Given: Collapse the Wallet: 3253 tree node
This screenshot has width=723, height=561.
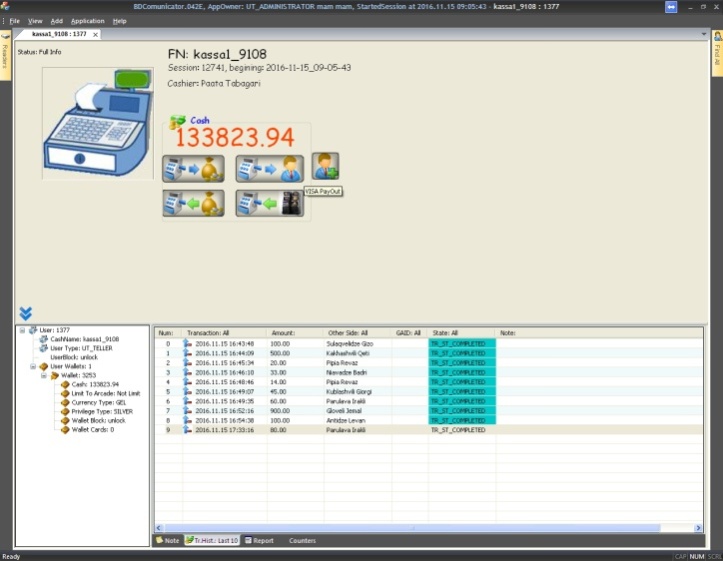Looking at the screenshot, I should click(x=44, y=375).
